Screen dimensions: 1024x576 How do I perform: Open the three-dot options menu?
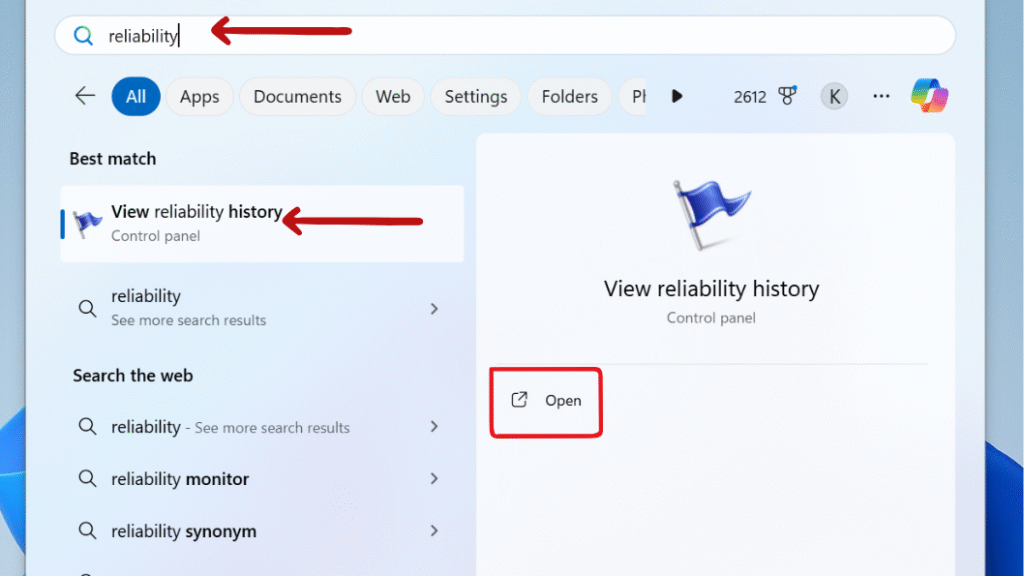point(881,97)
